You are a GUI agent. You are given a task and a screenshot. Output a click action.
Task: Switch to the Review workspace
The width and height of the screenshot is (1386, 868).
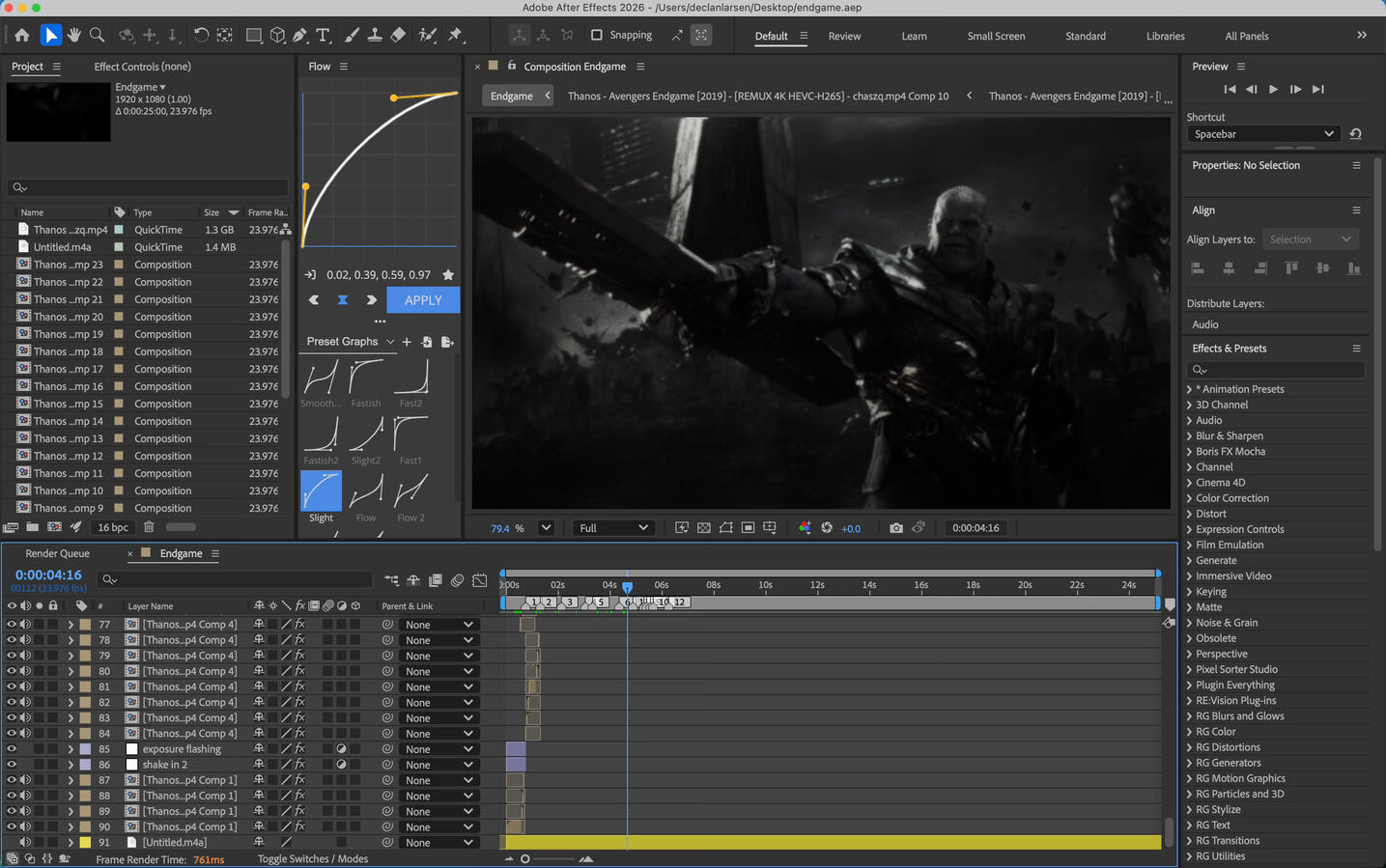click(844, 36)
